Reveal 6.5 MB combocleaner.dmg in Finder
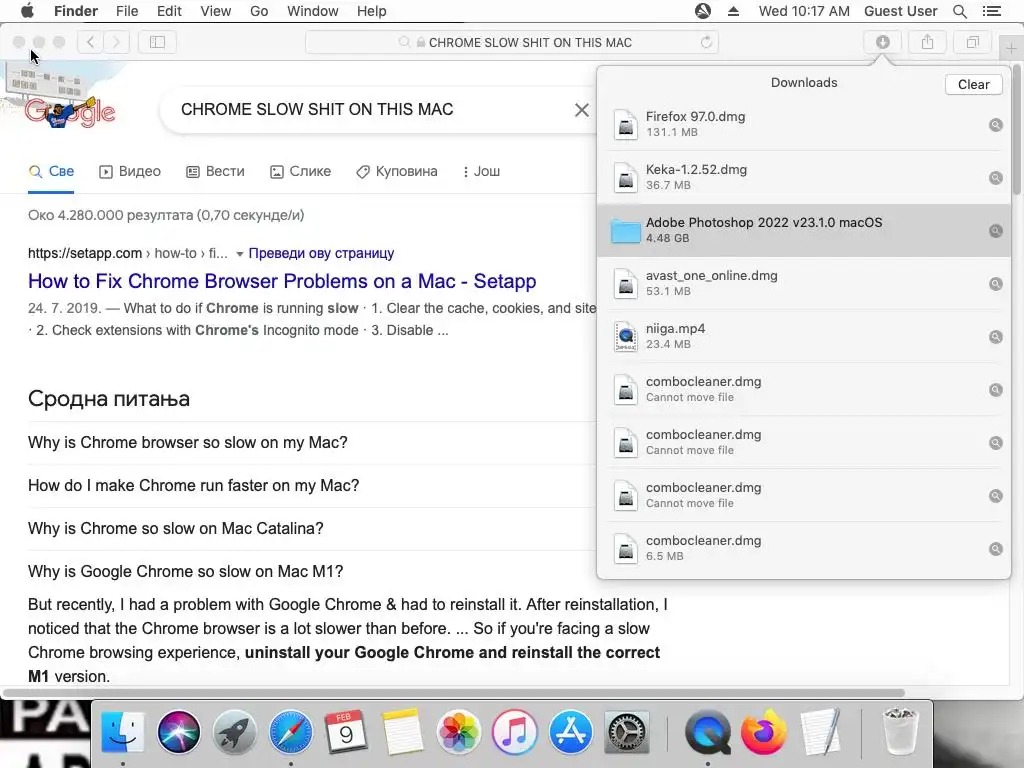 995,549
